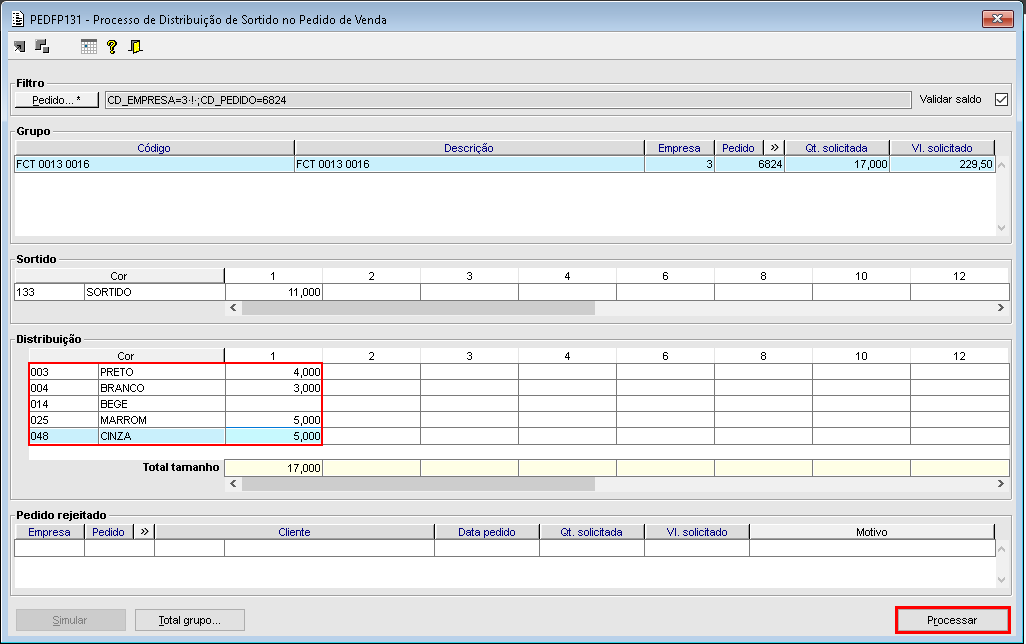Select the 133 SORTIDO row code
The width and height of the screenshot is (1026, 644).
point(49,292)
